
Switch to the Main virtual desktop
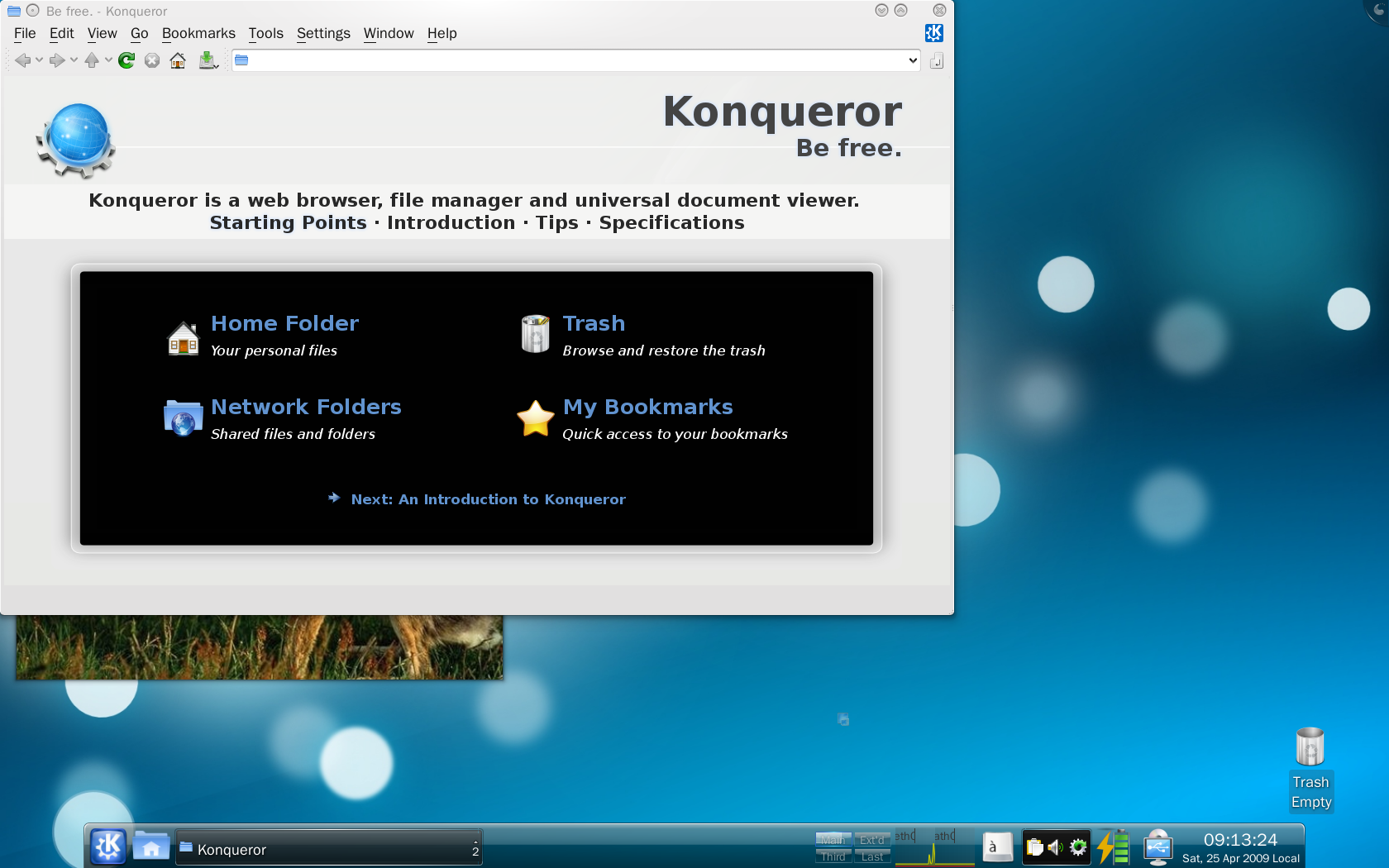point(833,839)
